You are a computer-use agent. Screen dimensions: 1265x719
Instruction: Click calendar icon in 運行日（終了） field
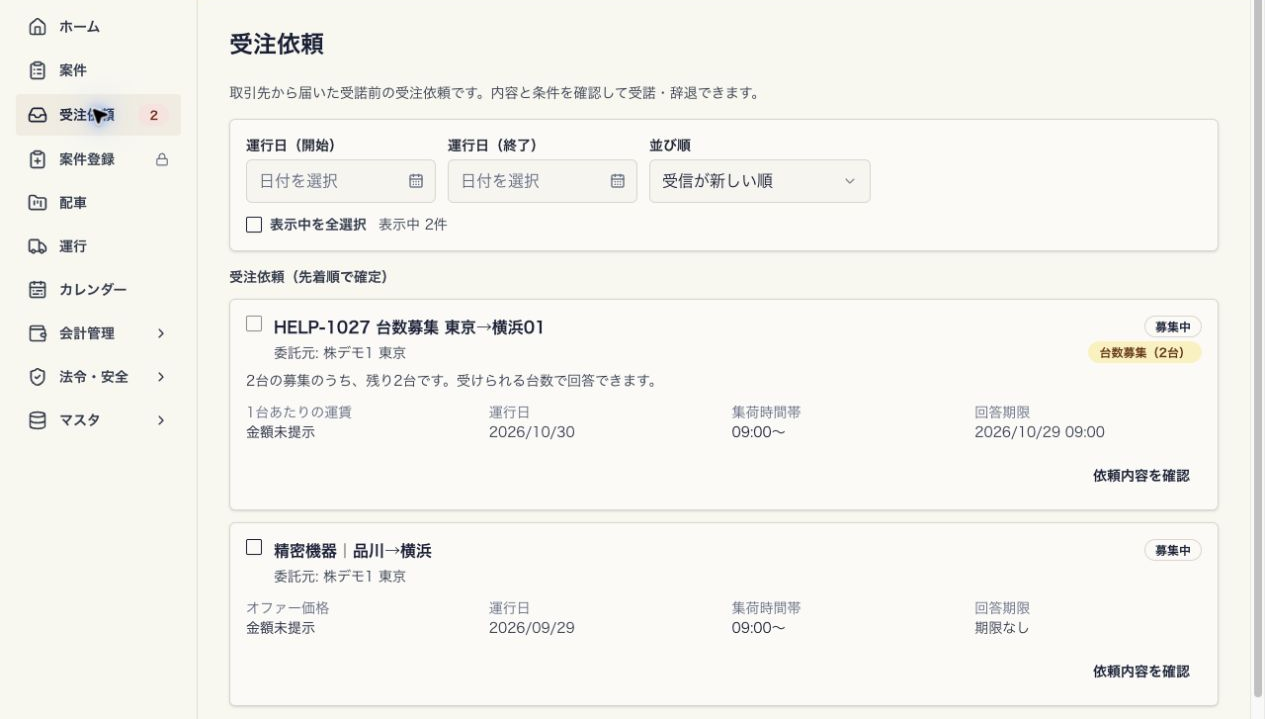(x=618, y=181)
